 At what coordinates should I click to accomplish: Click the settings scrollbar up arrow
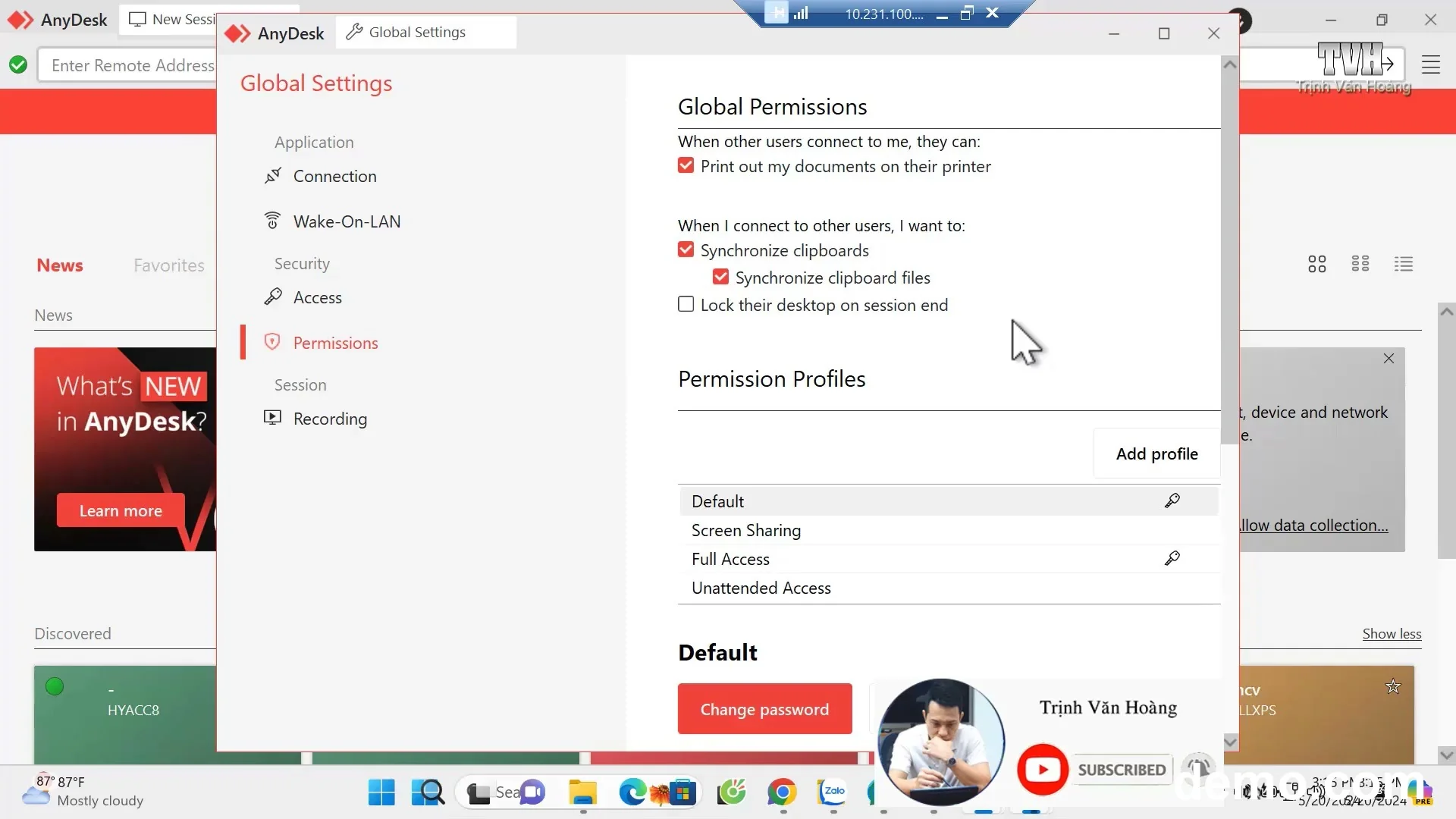[x=1230, y=65]
